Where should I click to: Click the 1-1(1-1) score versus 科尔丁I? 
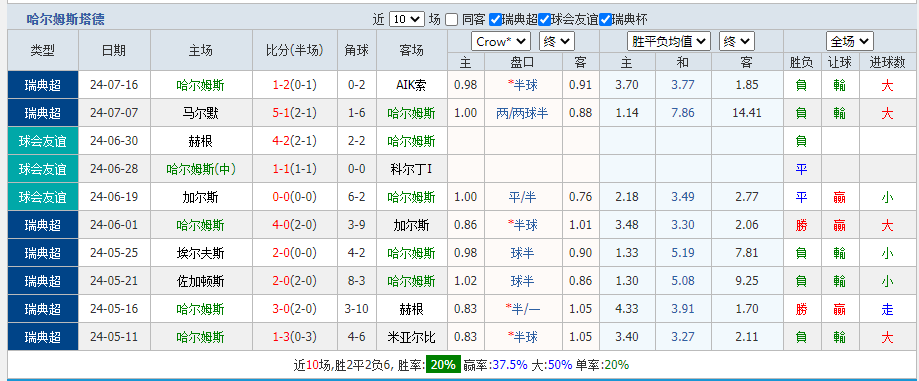tap(295, 169)
